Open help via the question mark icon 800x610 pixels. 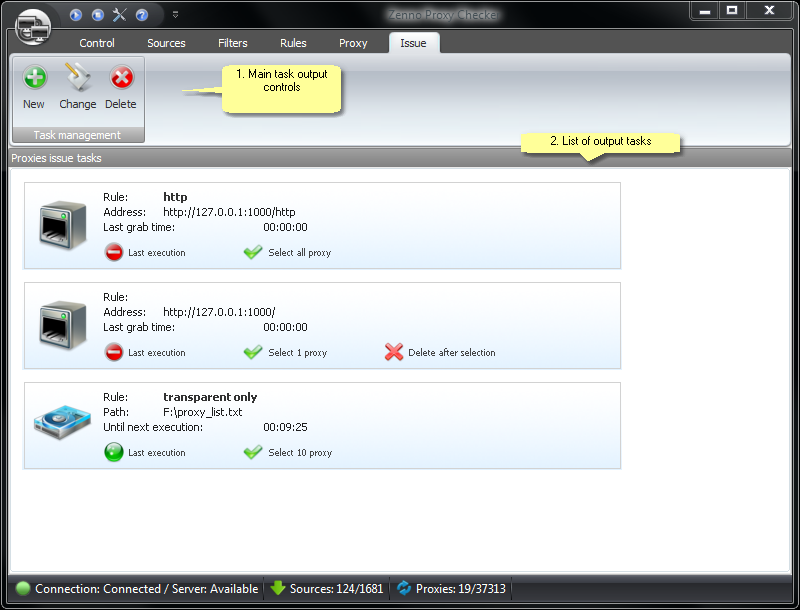(142, 14)
